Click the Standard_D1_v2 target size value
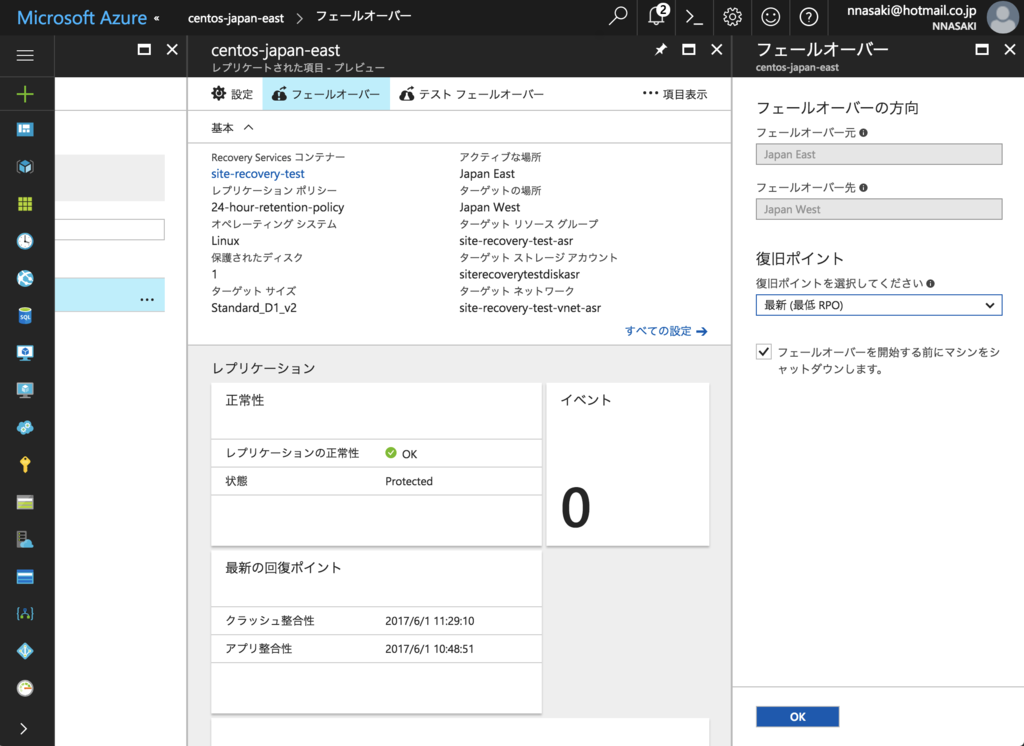Image resolution: width=1024 pixels, height=746 pixels. click(x=253, y=308)
